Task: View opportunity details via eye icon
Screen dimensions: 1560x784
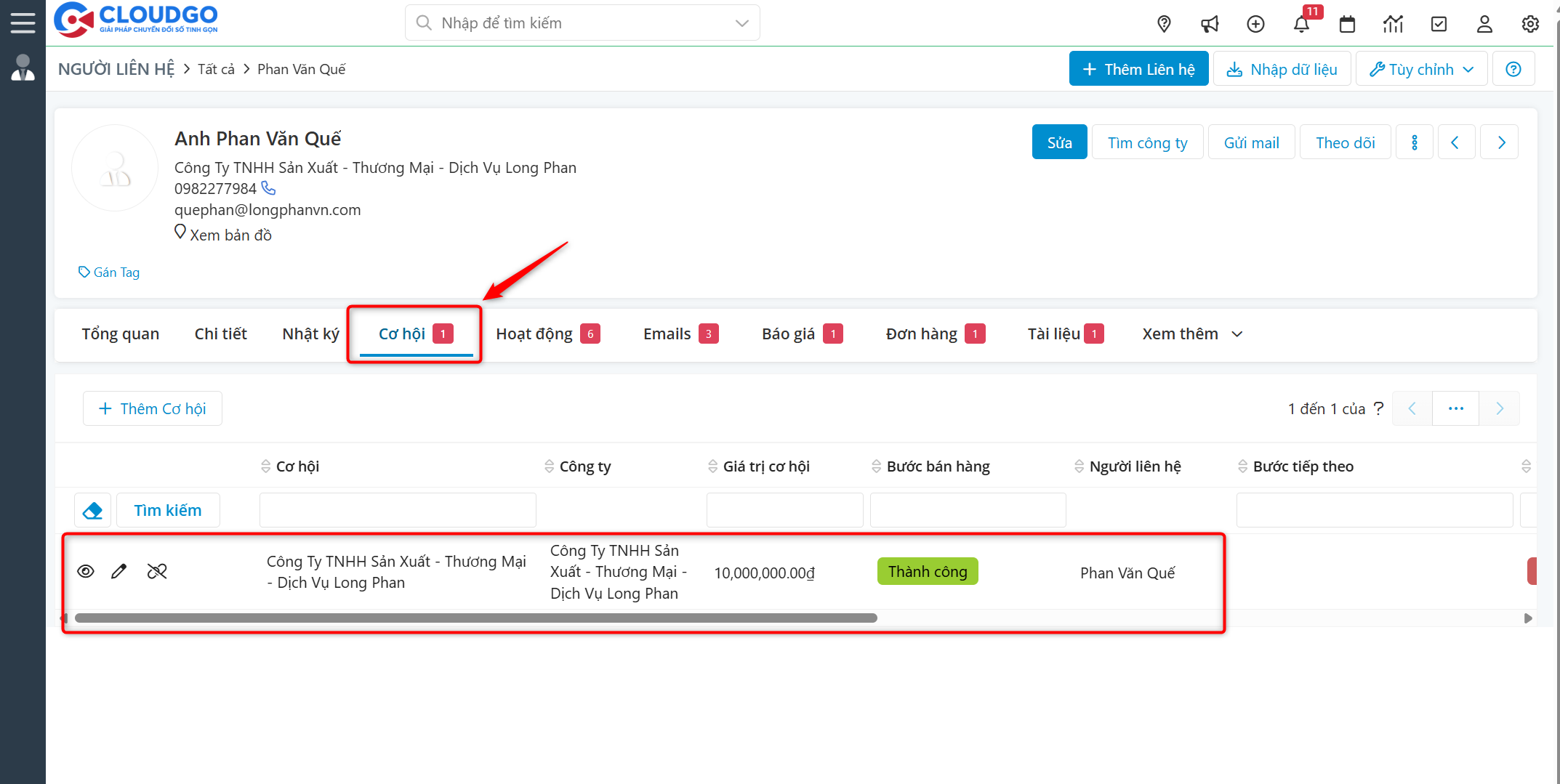Action: pos(86,571)
